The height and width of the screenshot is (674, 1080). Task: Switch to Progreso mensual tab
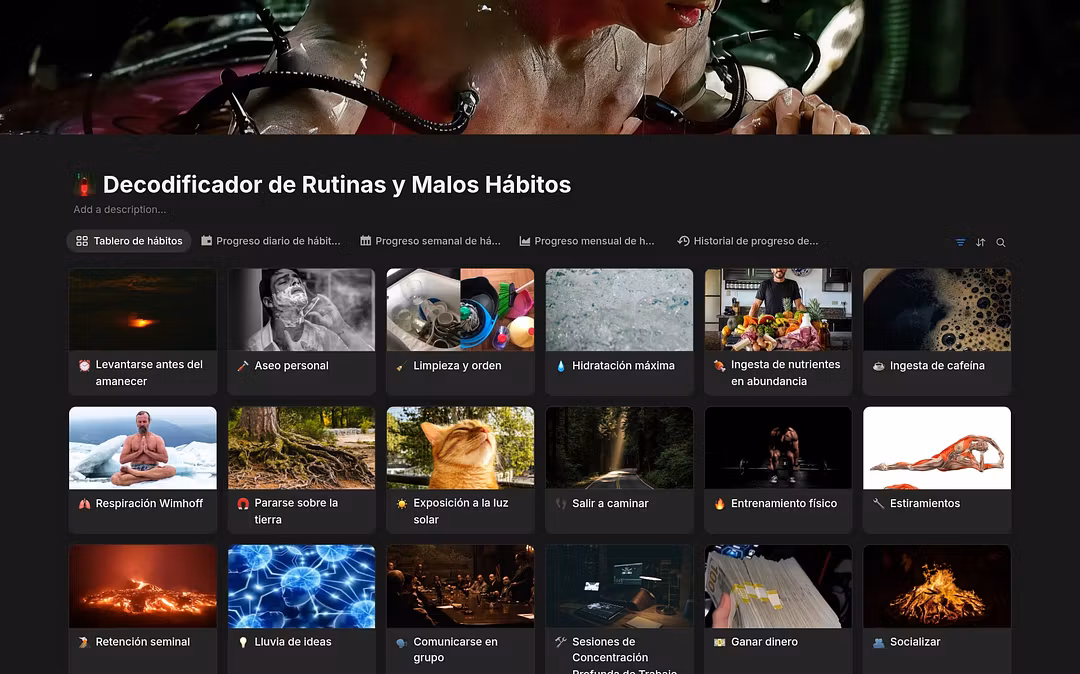click(586, 241)
